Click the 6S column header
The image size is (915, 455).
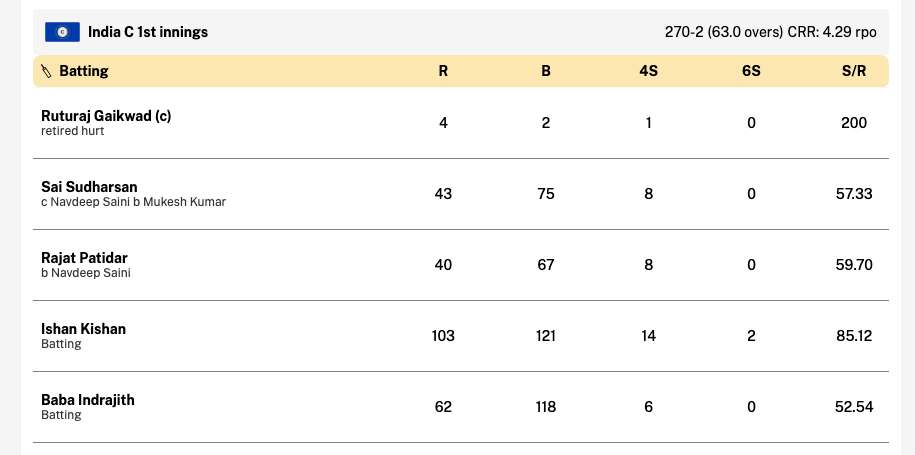point(751,71)
